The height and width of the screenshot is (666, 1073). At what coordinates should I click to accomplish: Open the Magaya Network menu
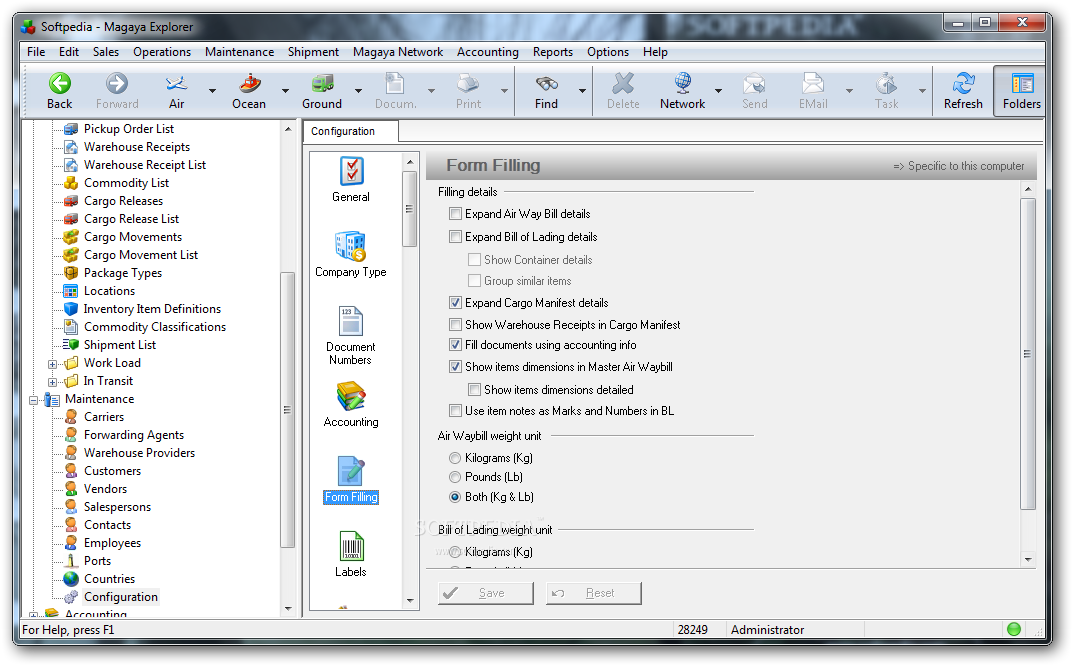(398, 52)
